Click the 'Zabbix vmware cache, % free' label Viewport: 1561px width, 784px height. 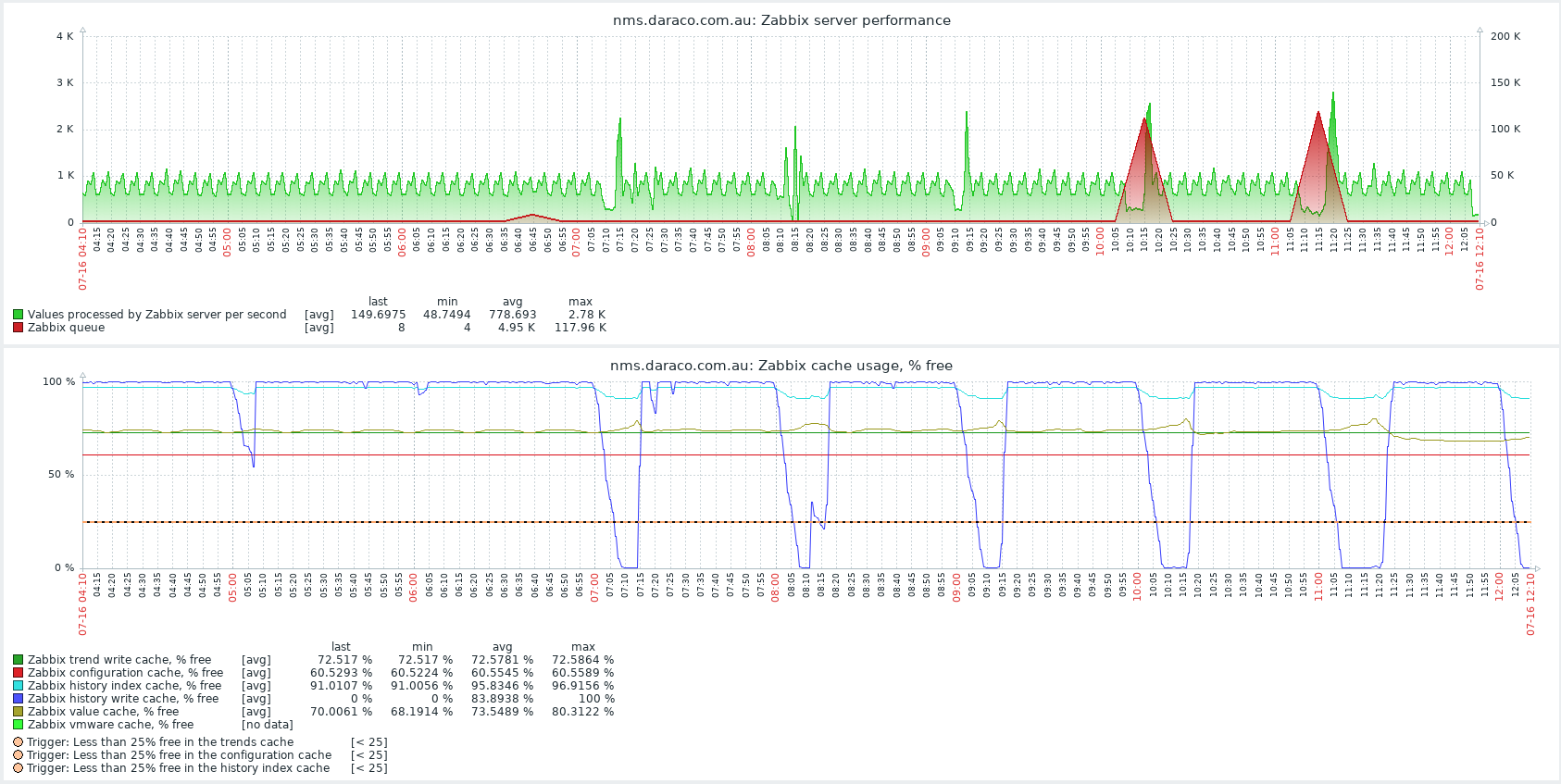point(110,725)
